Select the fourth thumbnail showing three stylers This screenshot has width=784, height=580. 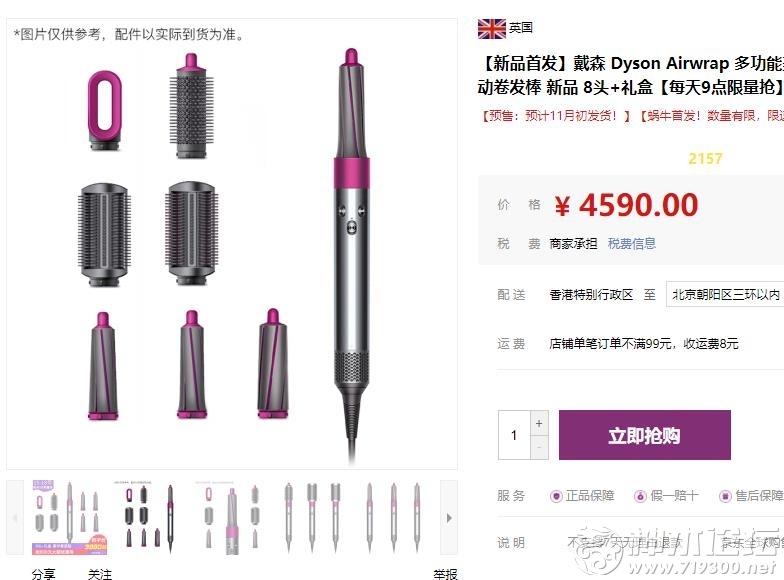point(312,517)
